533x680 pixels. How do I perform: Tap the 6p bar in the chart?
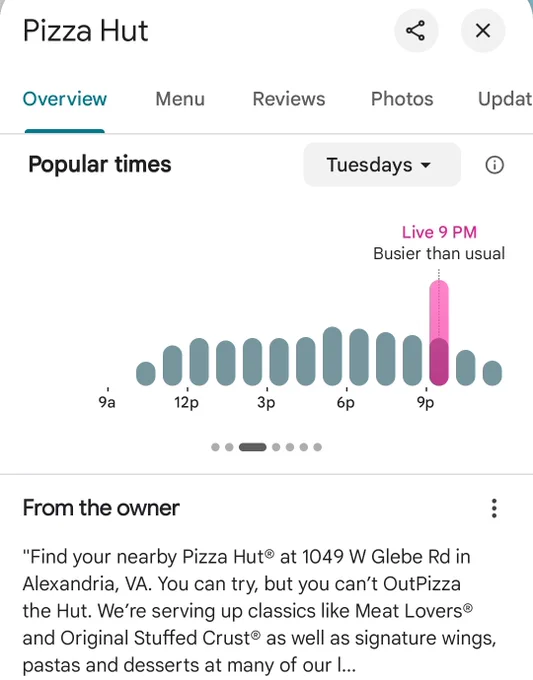359,357
